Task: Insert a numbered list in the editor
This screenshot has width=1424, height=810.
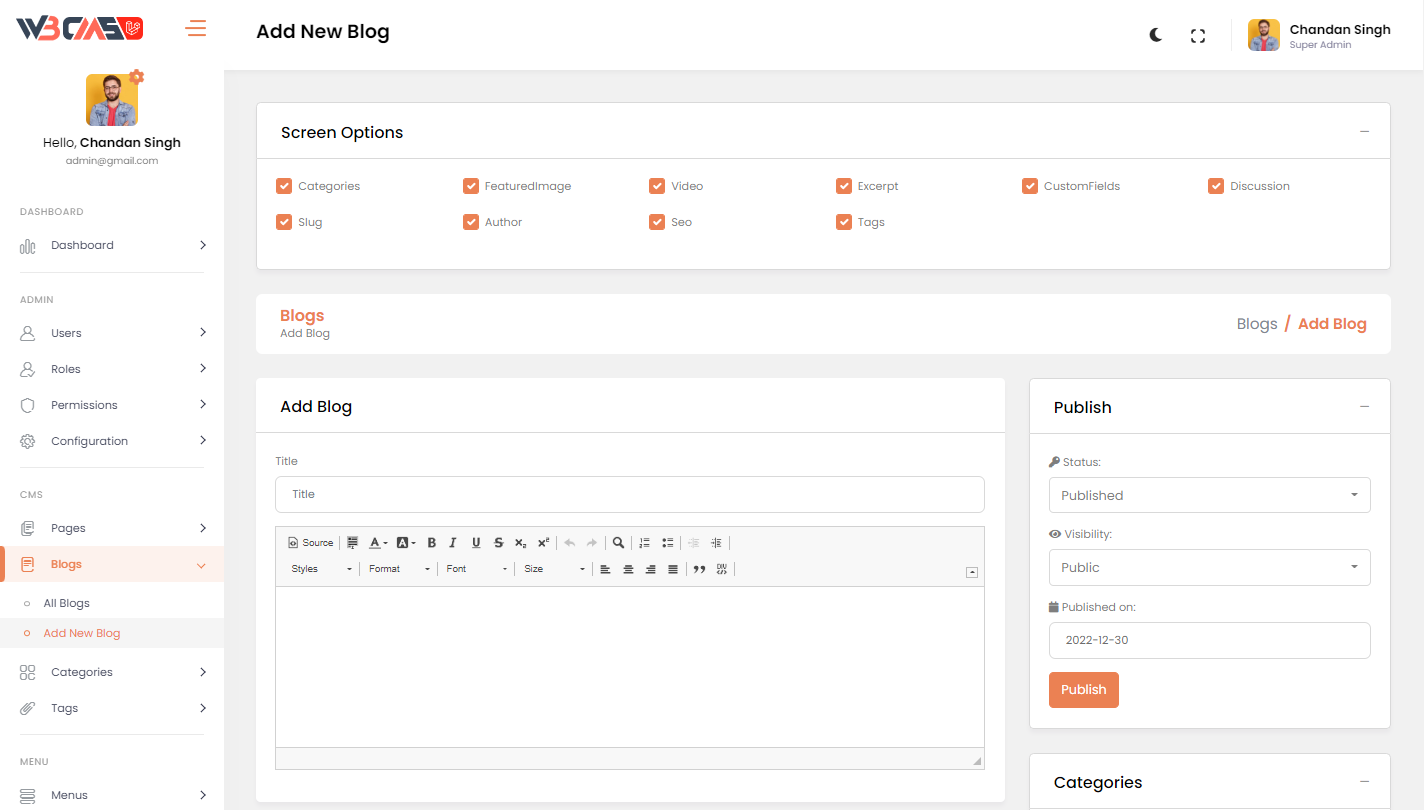Action: coord(645,543)
